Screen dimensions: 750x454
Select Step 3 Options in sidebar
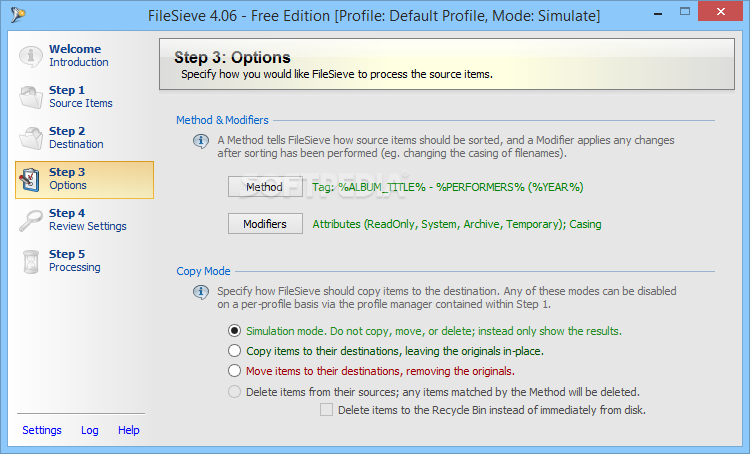click(x=85, y=180)
